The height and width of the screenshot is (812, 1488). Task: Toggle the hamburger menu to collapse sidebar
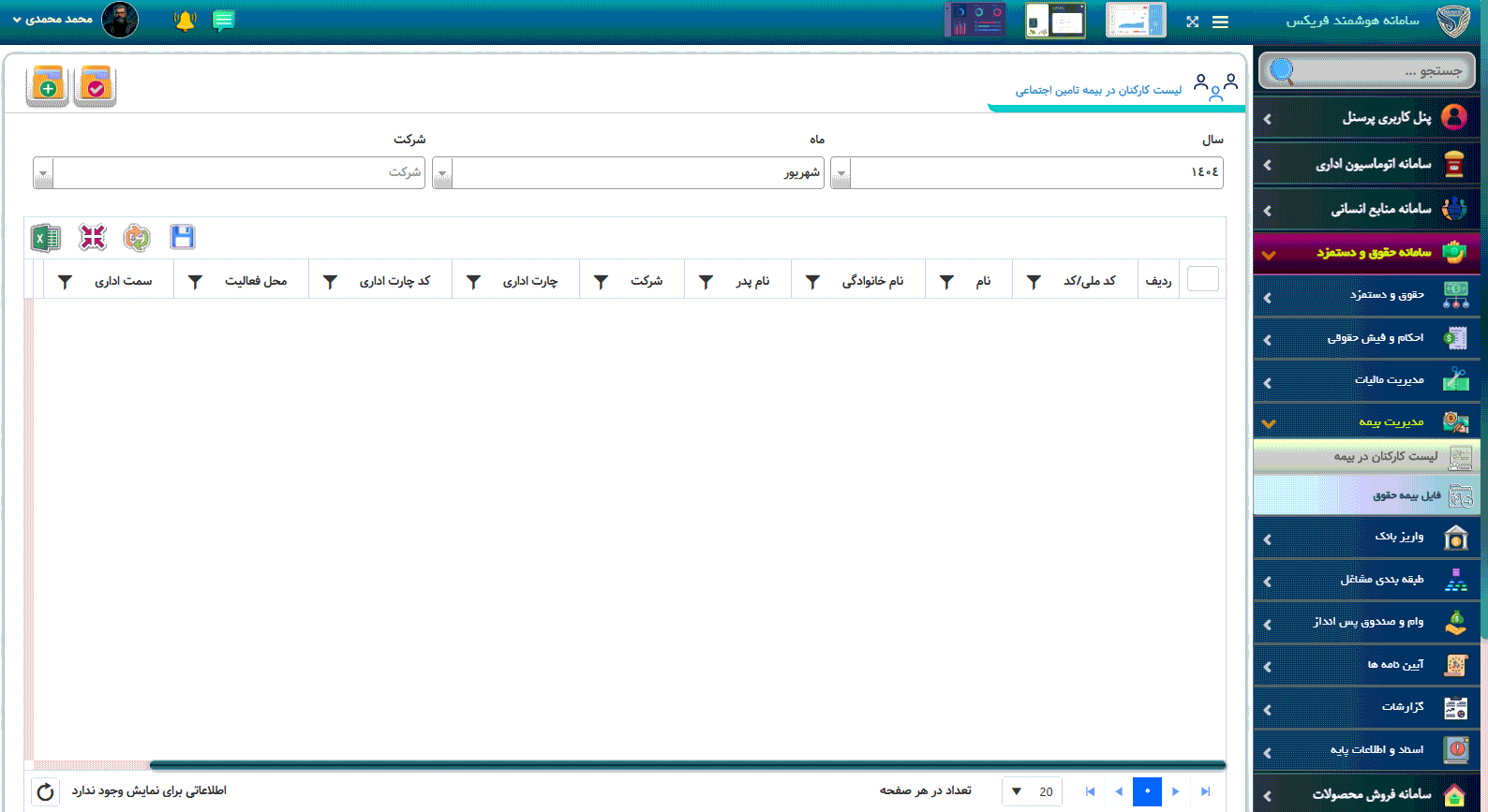coord(1220,22)
